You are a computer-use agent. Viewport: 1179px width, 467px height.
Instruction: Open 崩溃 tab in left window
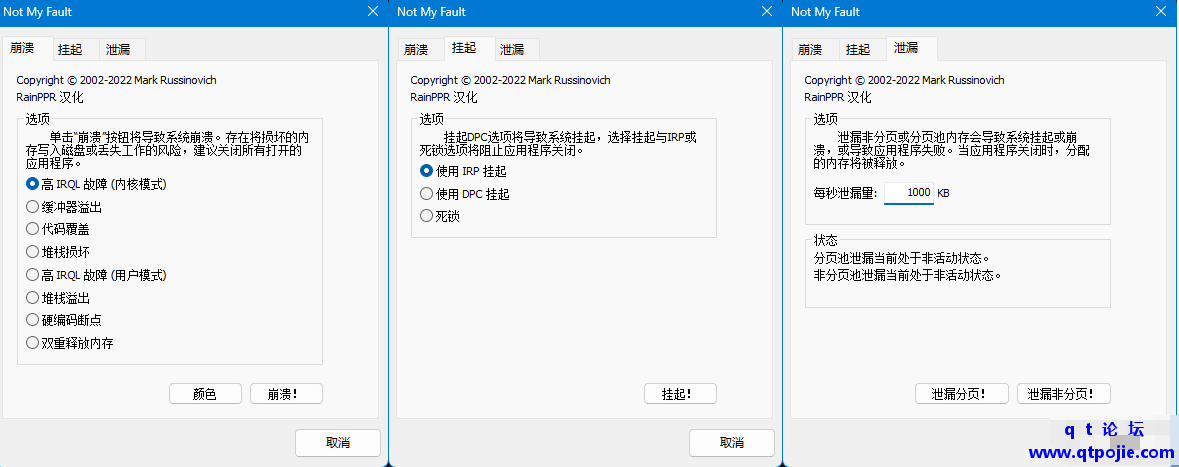[x=27, y=48]
